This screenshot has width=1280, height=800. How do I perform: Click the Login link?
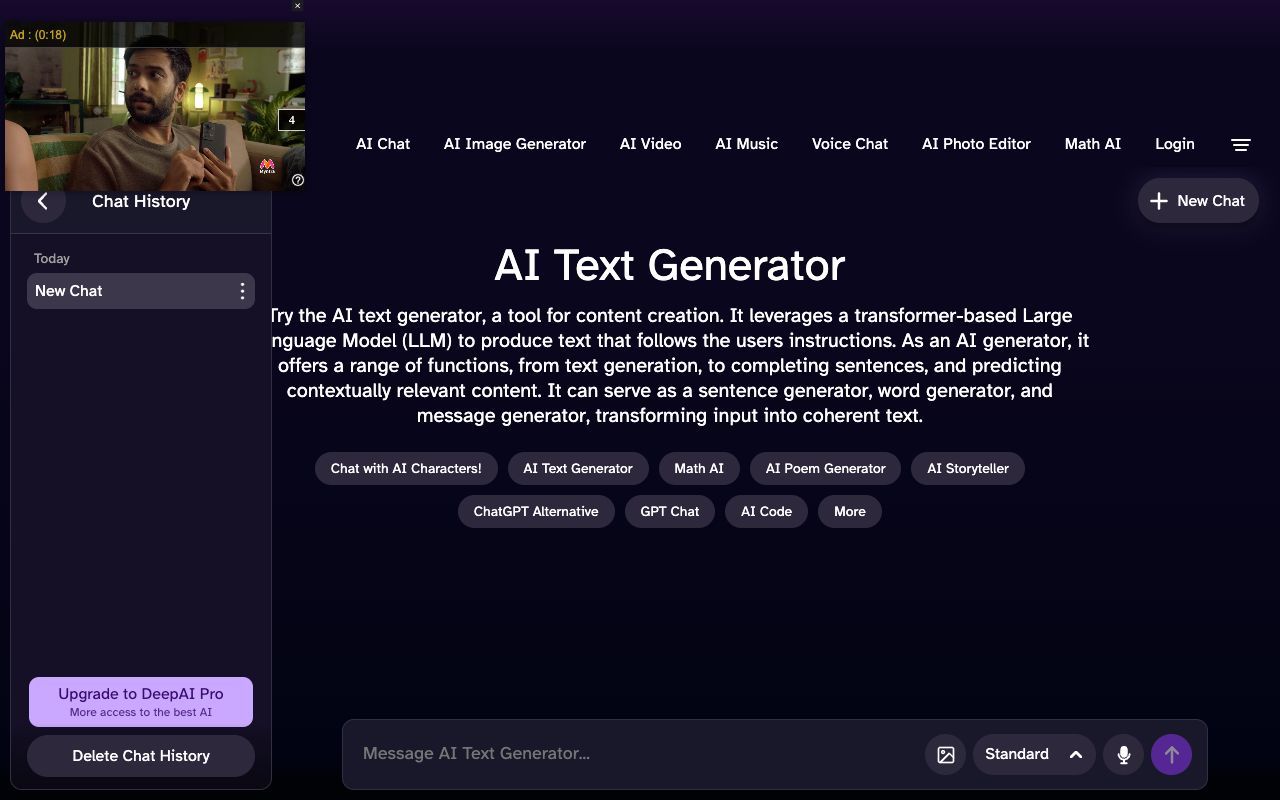(x=1175, y=144)
